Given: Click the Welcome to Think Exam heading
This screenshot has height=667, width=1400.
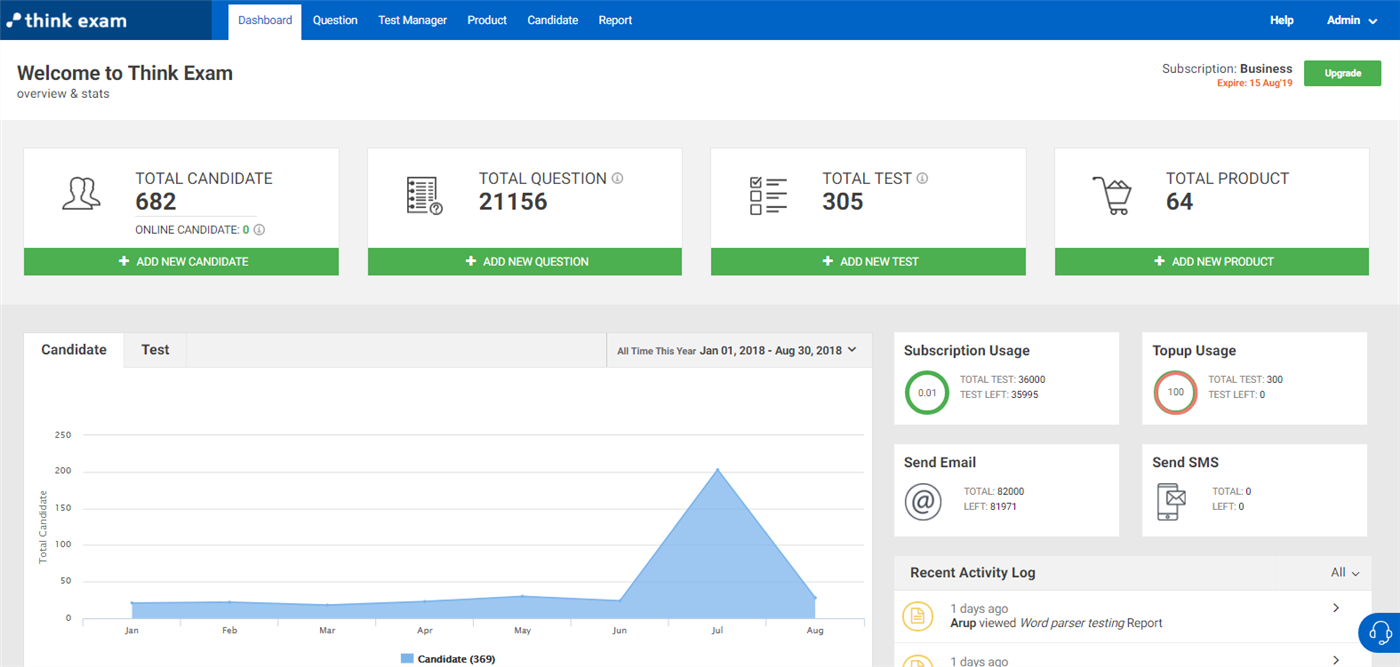Looking at the screenshot, I should (125, 73).
